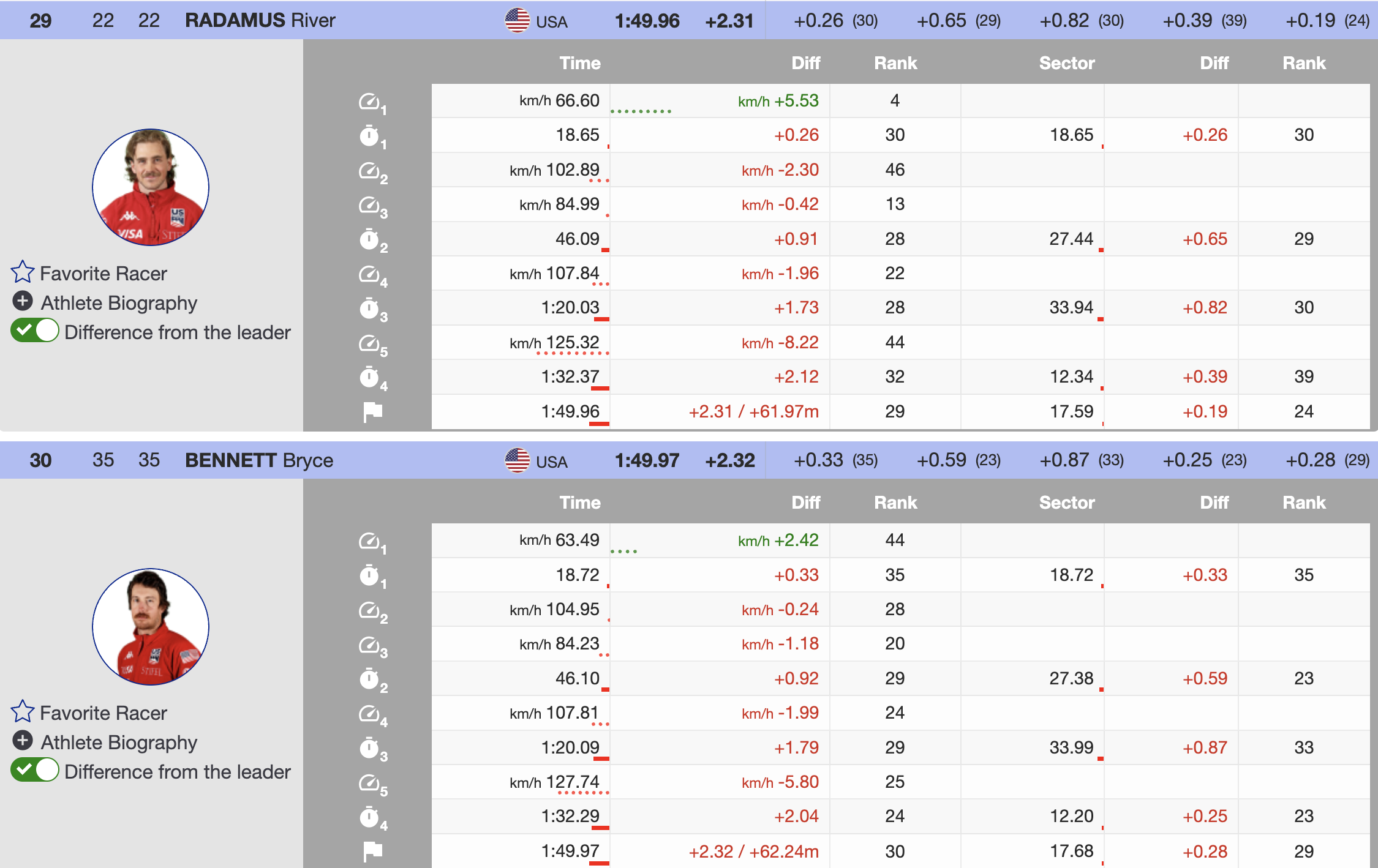The height and width of the screenshot is (868, 1378).
Task: Click Radamus finish time 1:49.96 cell
Action: click(570, 412)
